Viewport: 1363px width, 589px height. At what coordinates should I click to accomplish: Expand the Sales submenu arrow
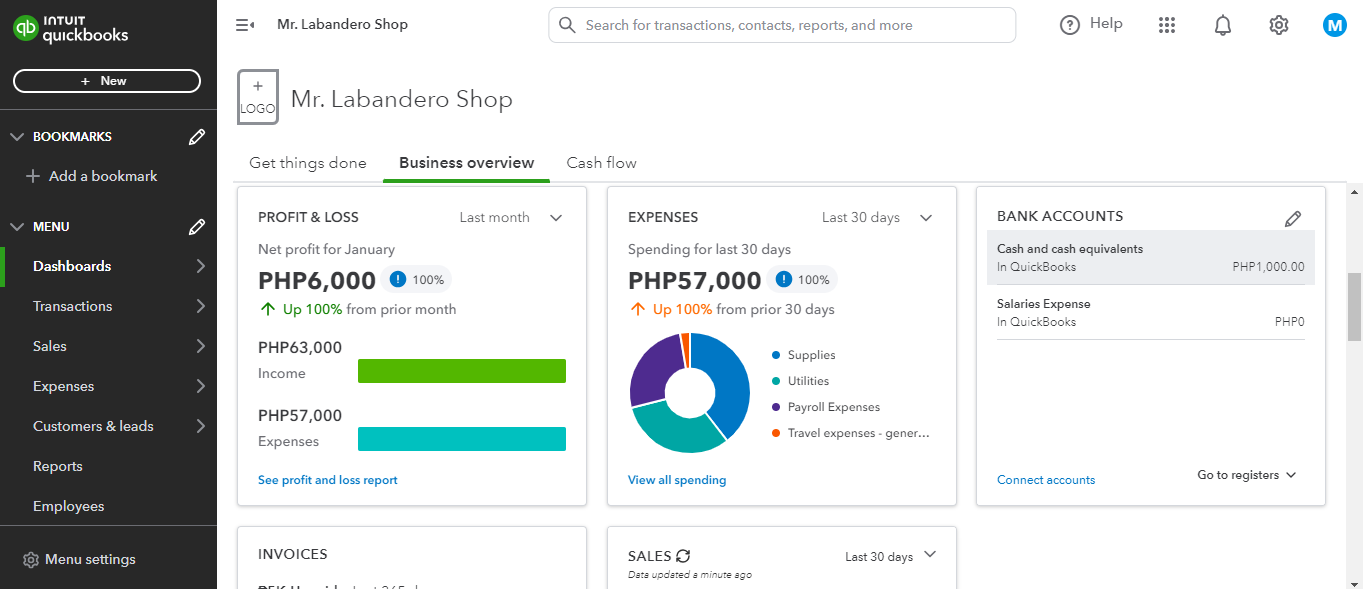click(x=200, y=346)
